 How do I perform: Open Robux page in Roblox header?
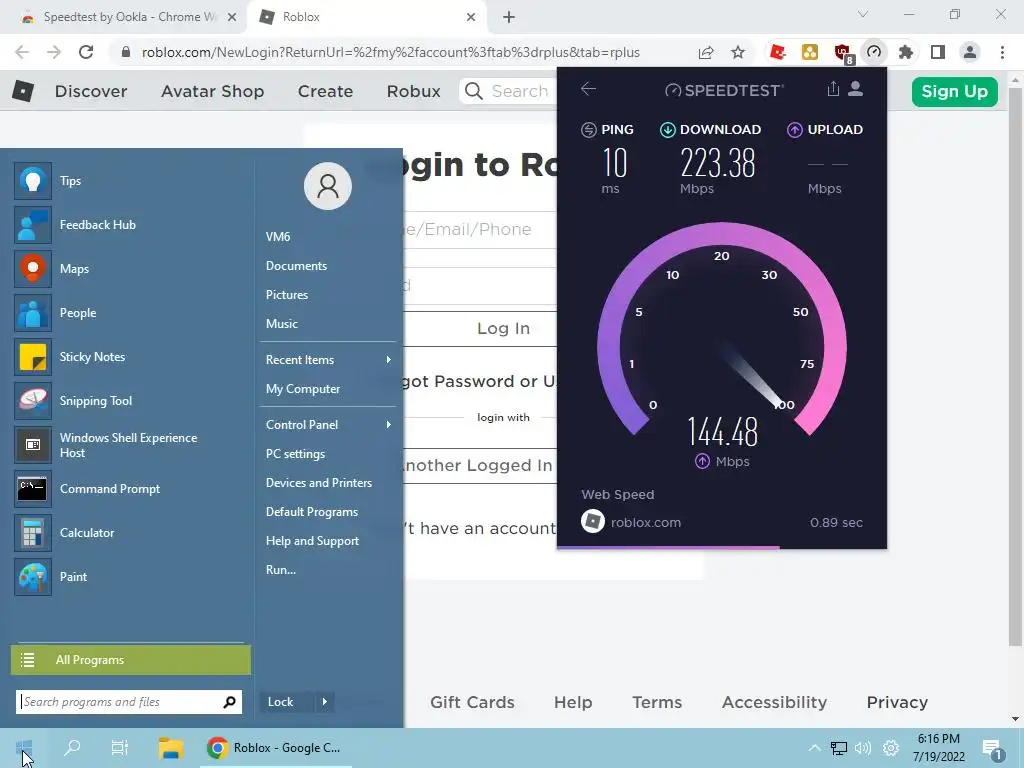coord(413,91)
